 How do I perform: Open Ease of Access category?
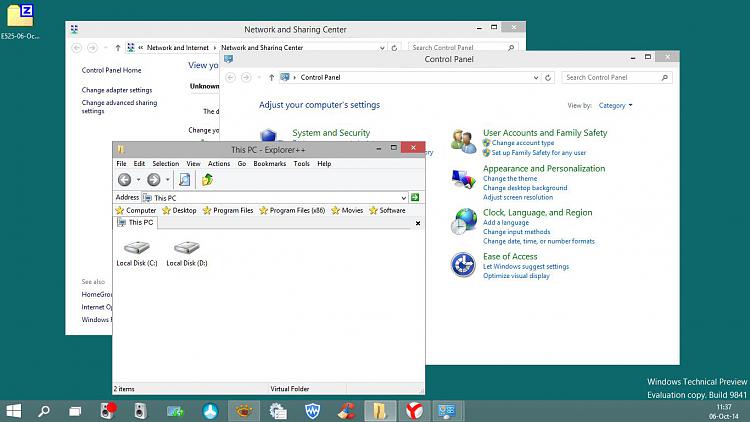pos(510,257)
